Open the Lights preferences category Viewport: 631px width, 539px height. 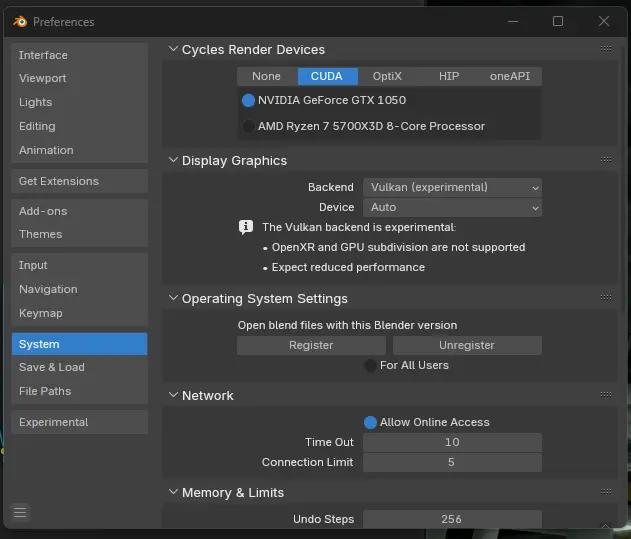coord(79,102)
